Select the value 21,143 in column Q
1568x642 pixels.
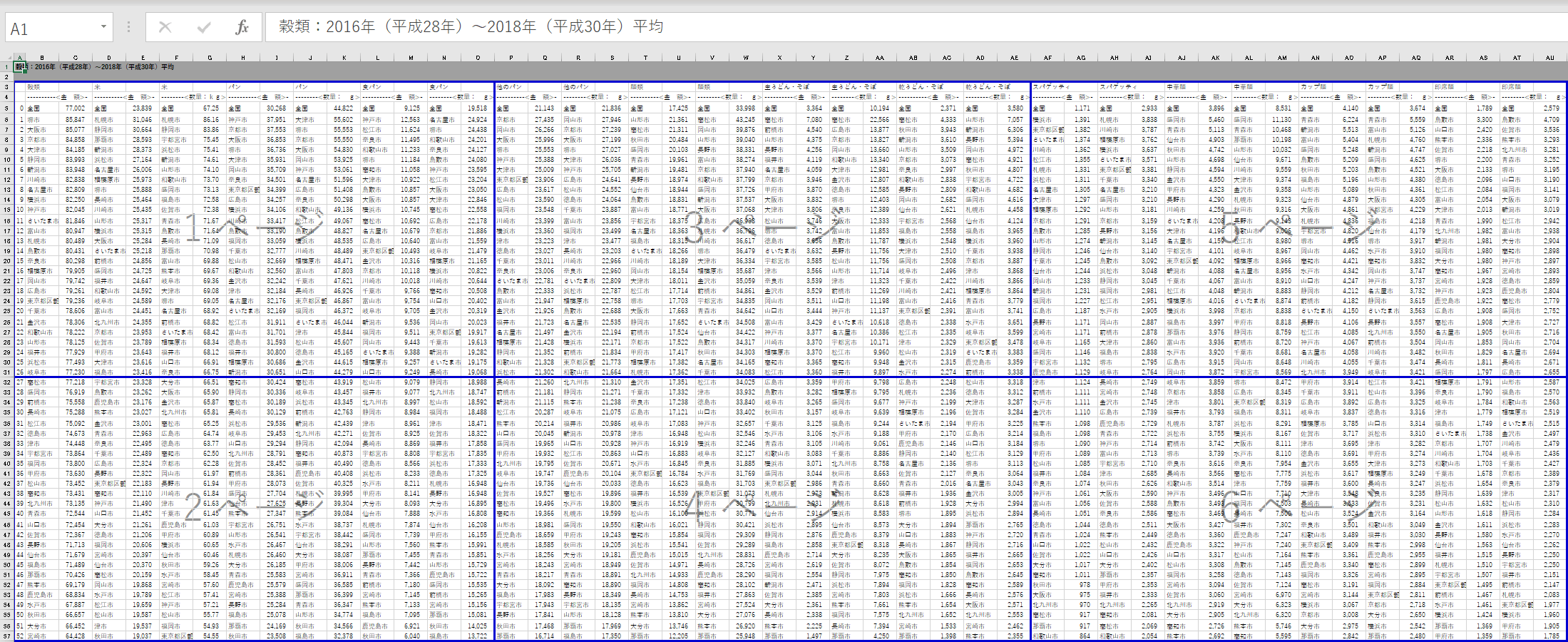[545, 108]
